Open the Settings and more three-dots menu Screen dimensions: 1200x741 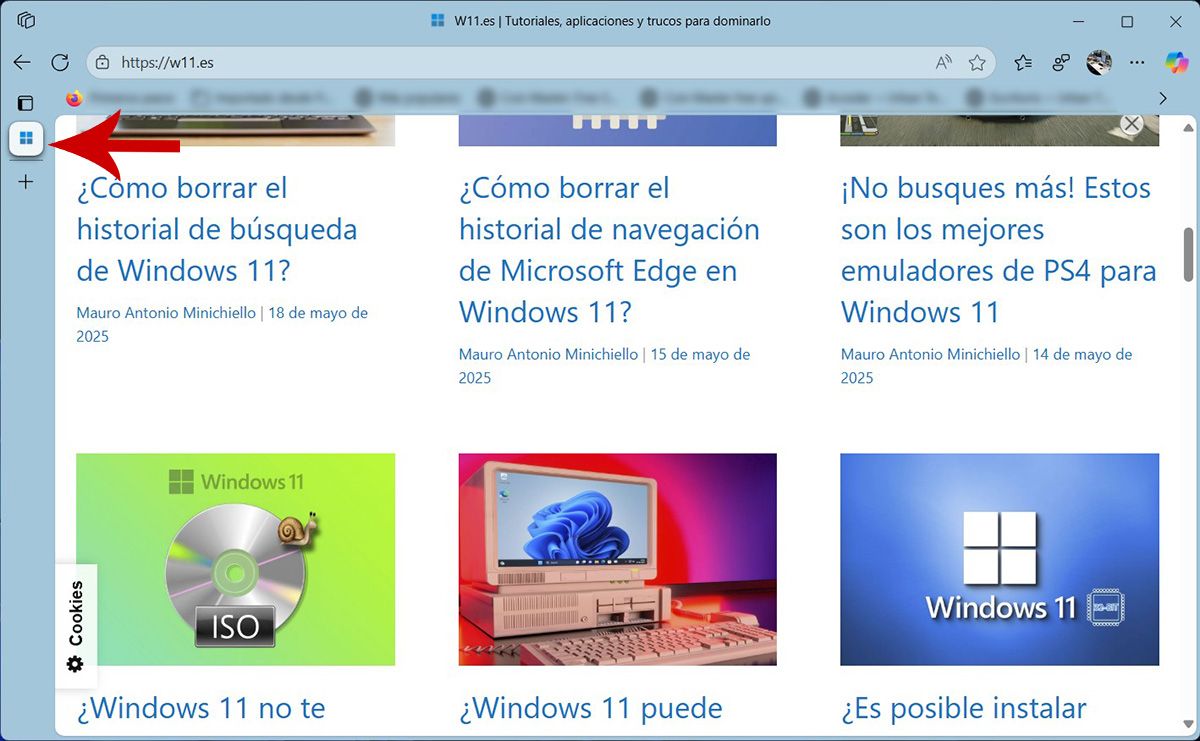point(1137,62)
